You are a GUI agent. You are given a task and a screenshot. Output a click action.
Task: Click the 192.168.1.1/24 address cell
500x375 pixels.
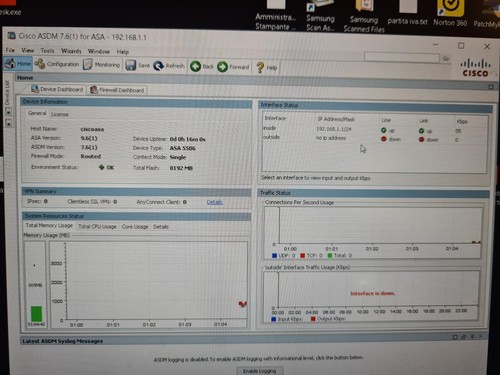pos(334,129)
